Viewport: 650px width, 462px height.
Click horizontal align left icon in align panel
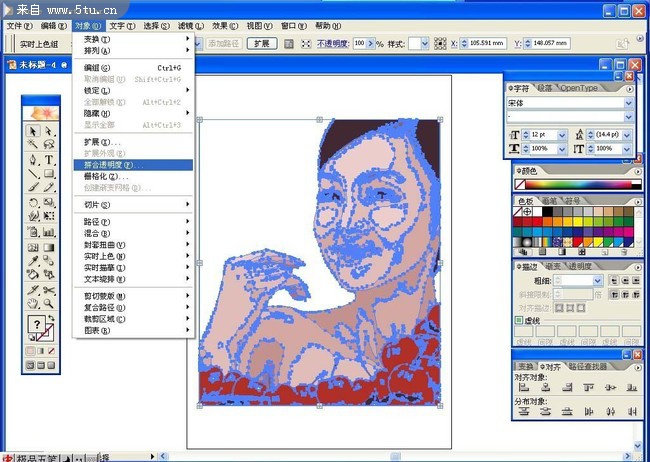click(524, 387)
